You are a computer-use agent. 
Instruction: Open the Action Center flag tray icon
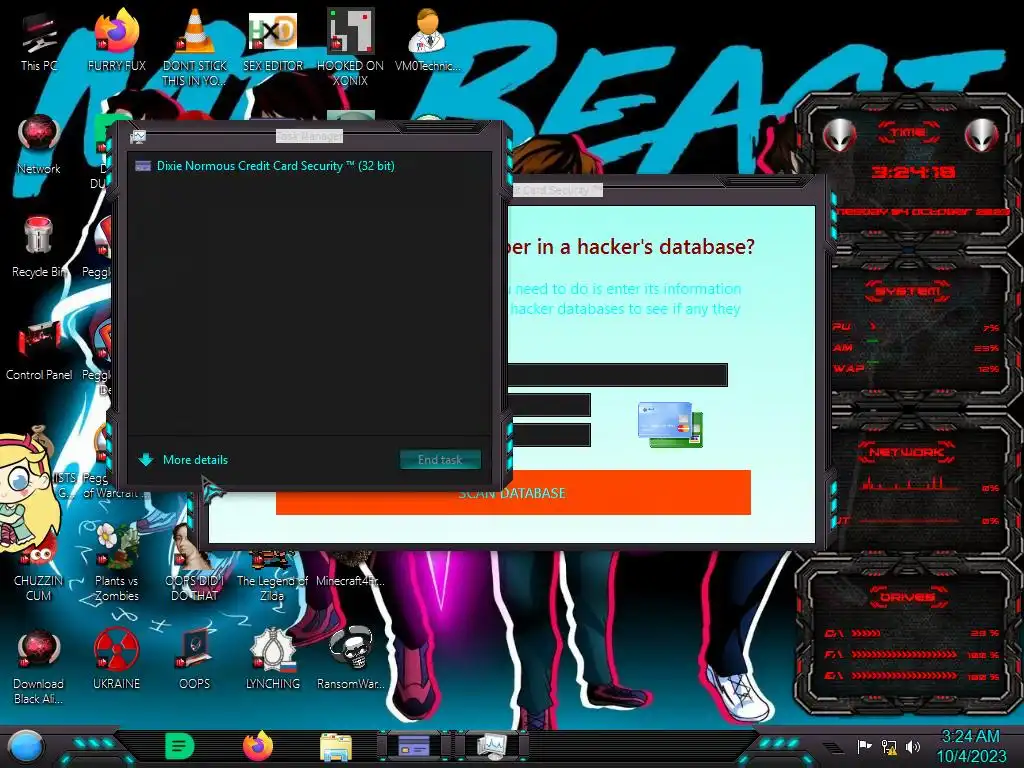click(864, 746)
